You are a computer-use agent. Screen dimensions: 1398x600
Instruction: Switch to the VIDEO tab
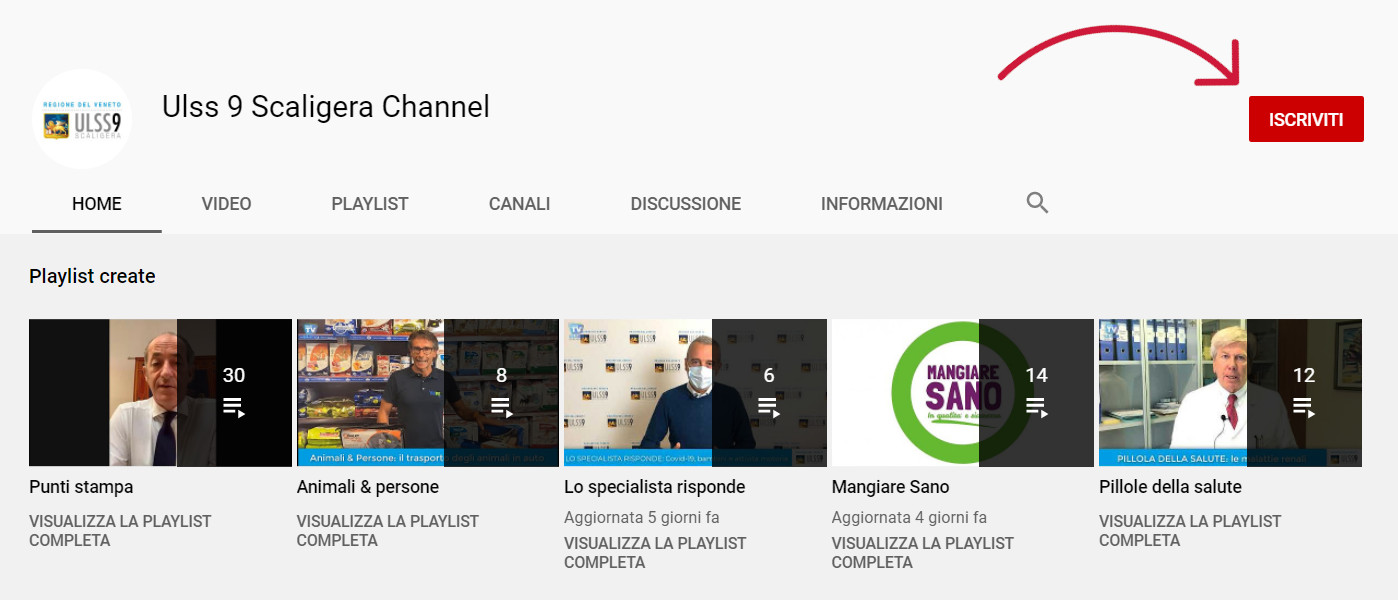click(226, 204)
